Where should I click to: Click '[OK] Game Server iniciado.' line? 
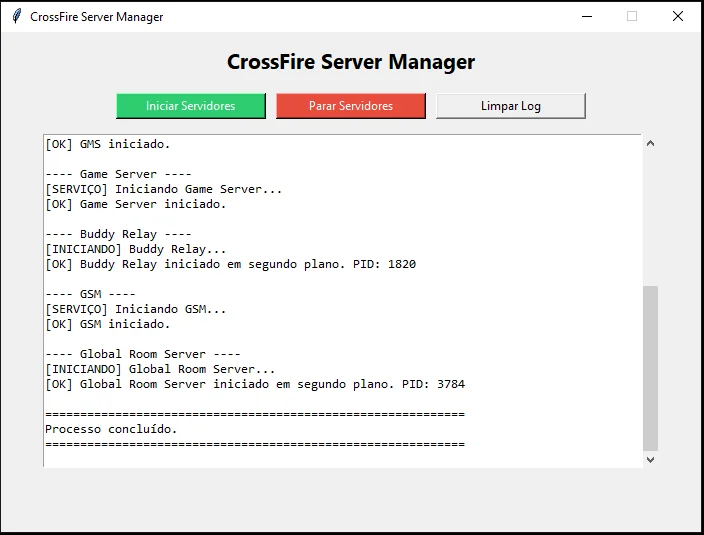136,204
